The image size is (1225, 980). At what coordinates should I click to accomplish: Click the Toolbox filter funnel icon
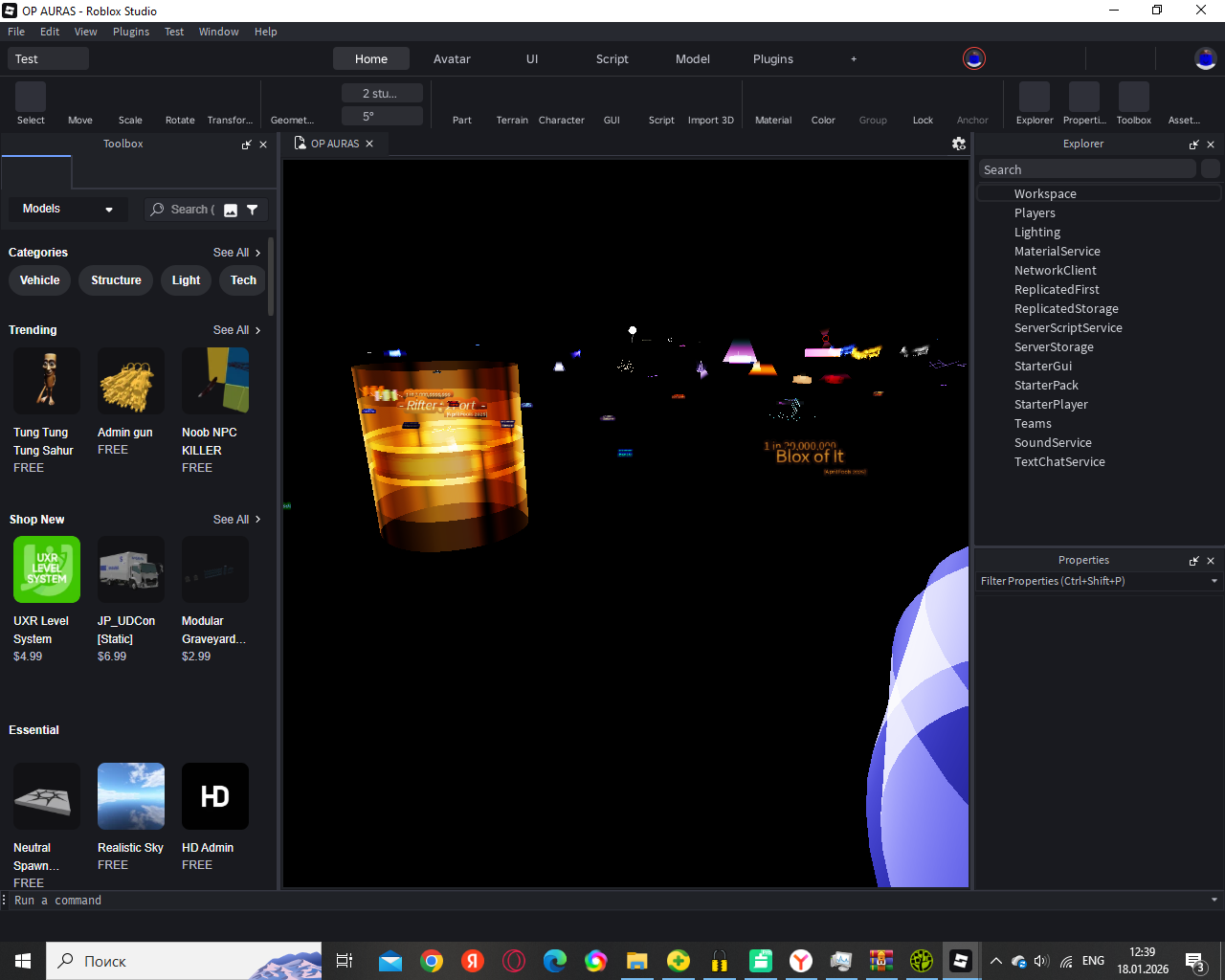(x=253, y=210)
